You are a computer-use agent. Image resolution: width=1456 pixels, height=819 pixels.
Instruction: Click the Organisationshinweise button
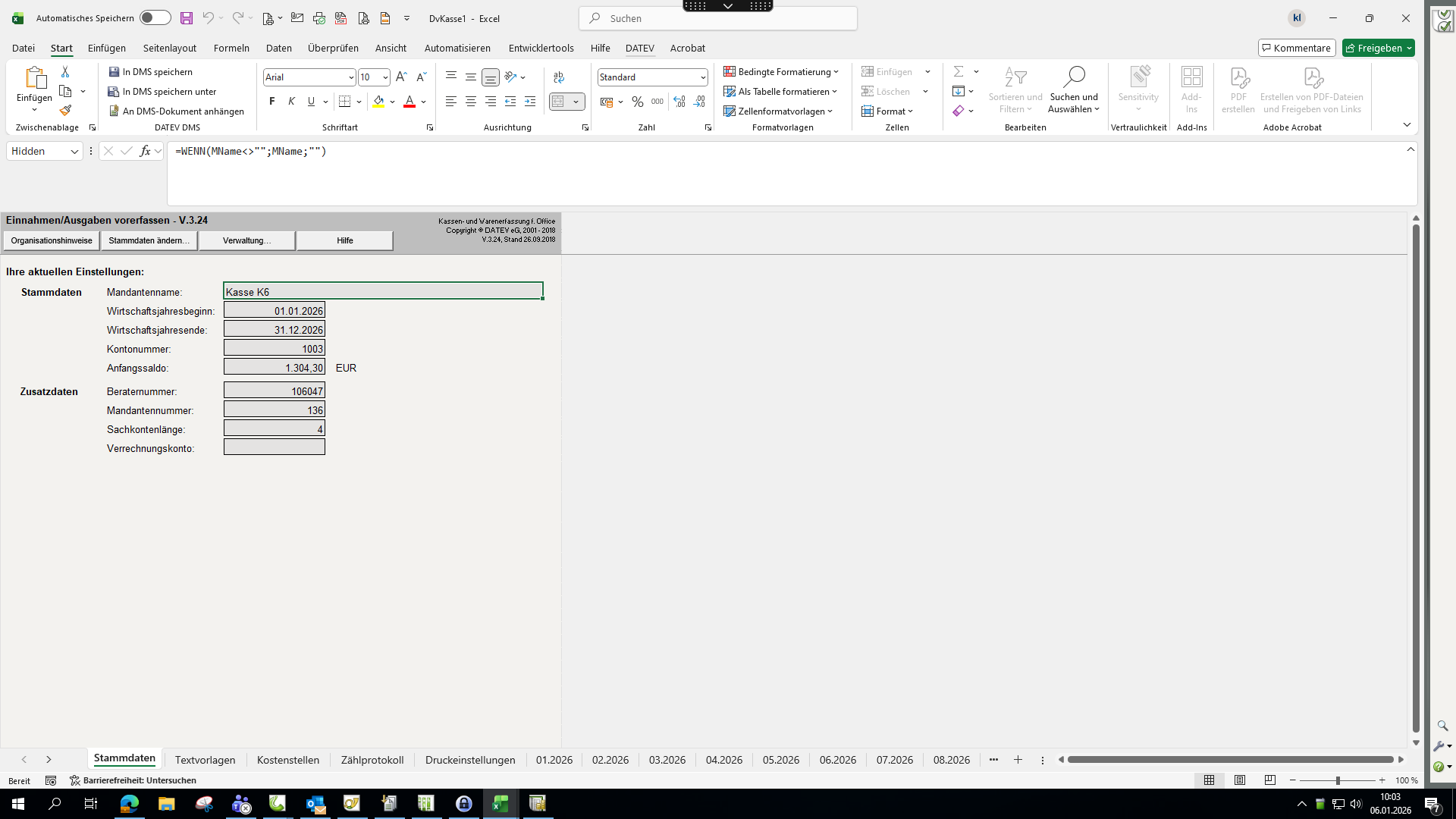click(52, 240)
